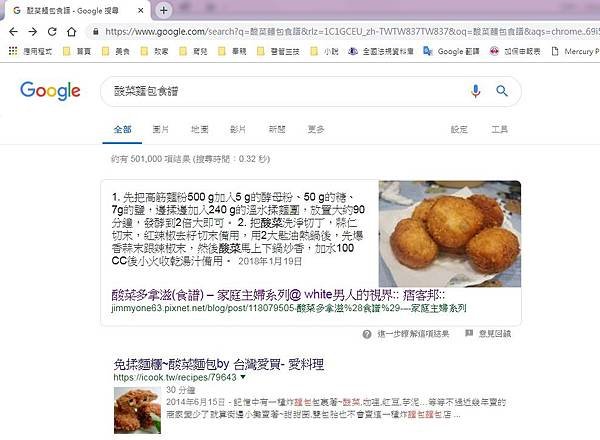Switch to the 圖片 images tab

point(160,129)
